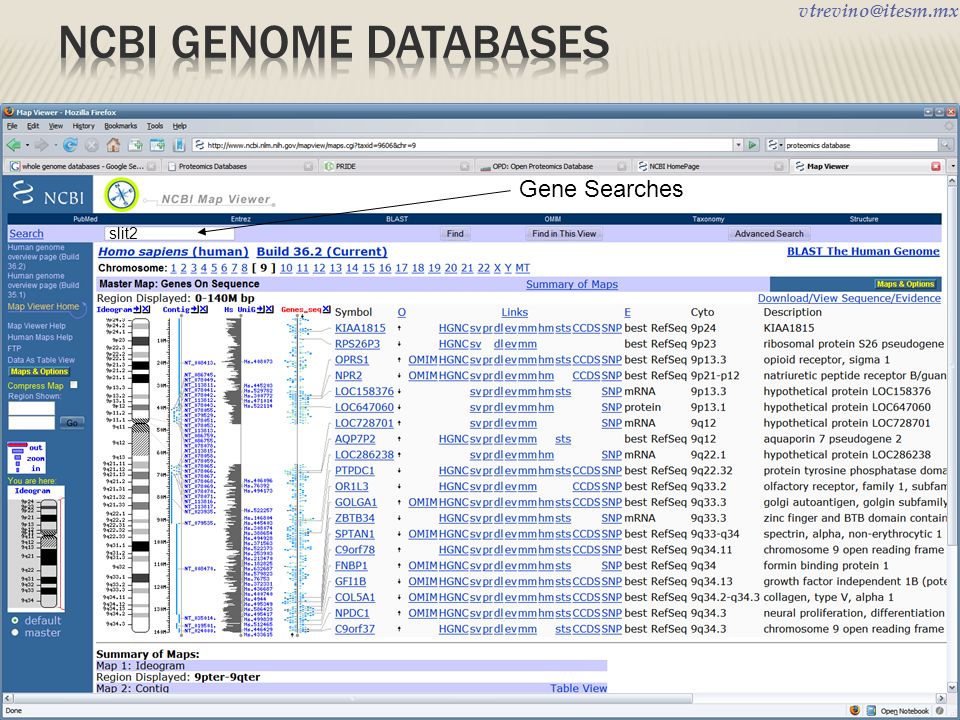Screen dimensions: 960x720
Task: Remove the Contig map with X
Action: click(204, 309)
